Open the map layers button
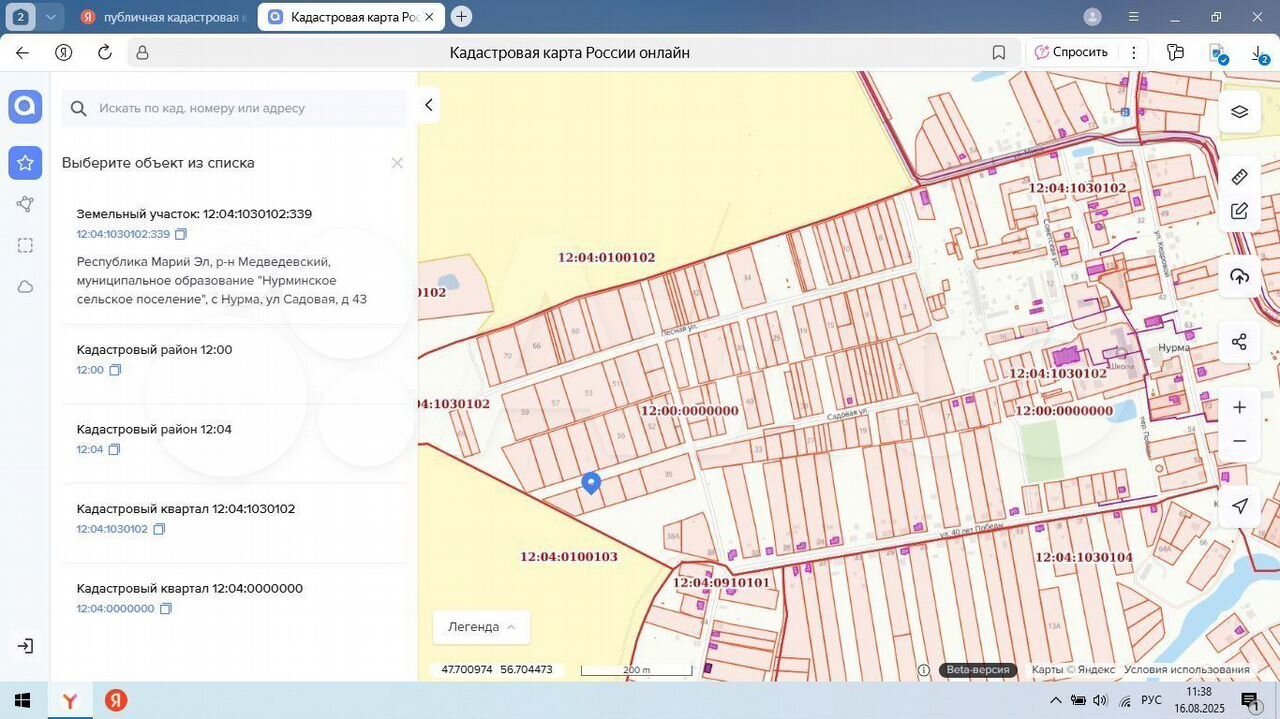 point(1240,111)
